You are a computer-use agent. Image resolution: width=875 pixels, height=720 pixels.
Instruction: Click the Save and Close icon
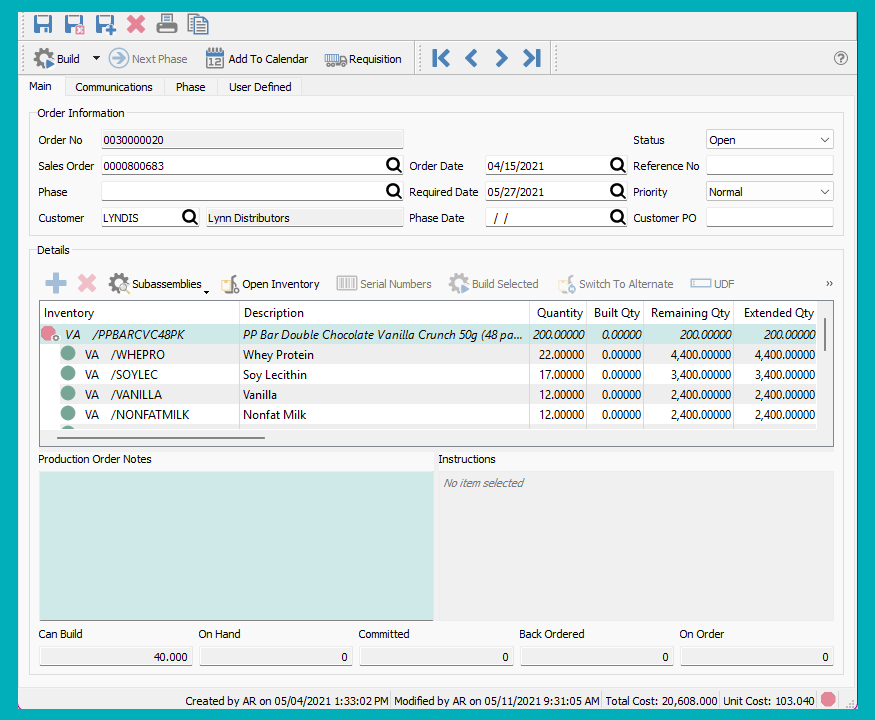(x=74, y=25)
